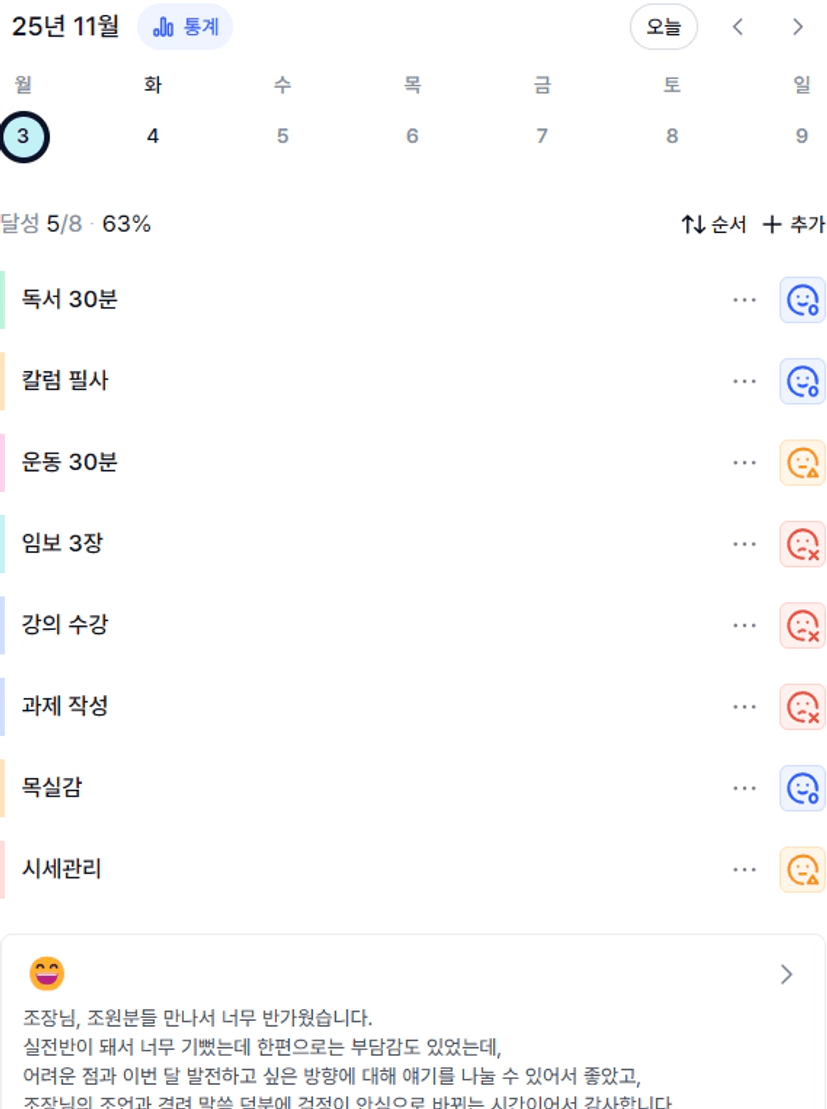Click the 순서 reorder icon button
827x1109 pixels.
click(714, 225)
